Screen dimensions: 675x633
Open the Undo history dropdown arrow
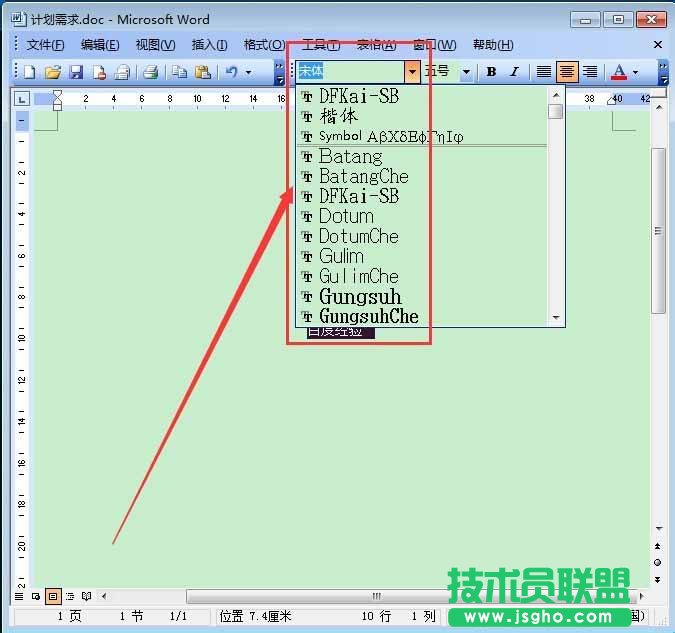point(248,72)
